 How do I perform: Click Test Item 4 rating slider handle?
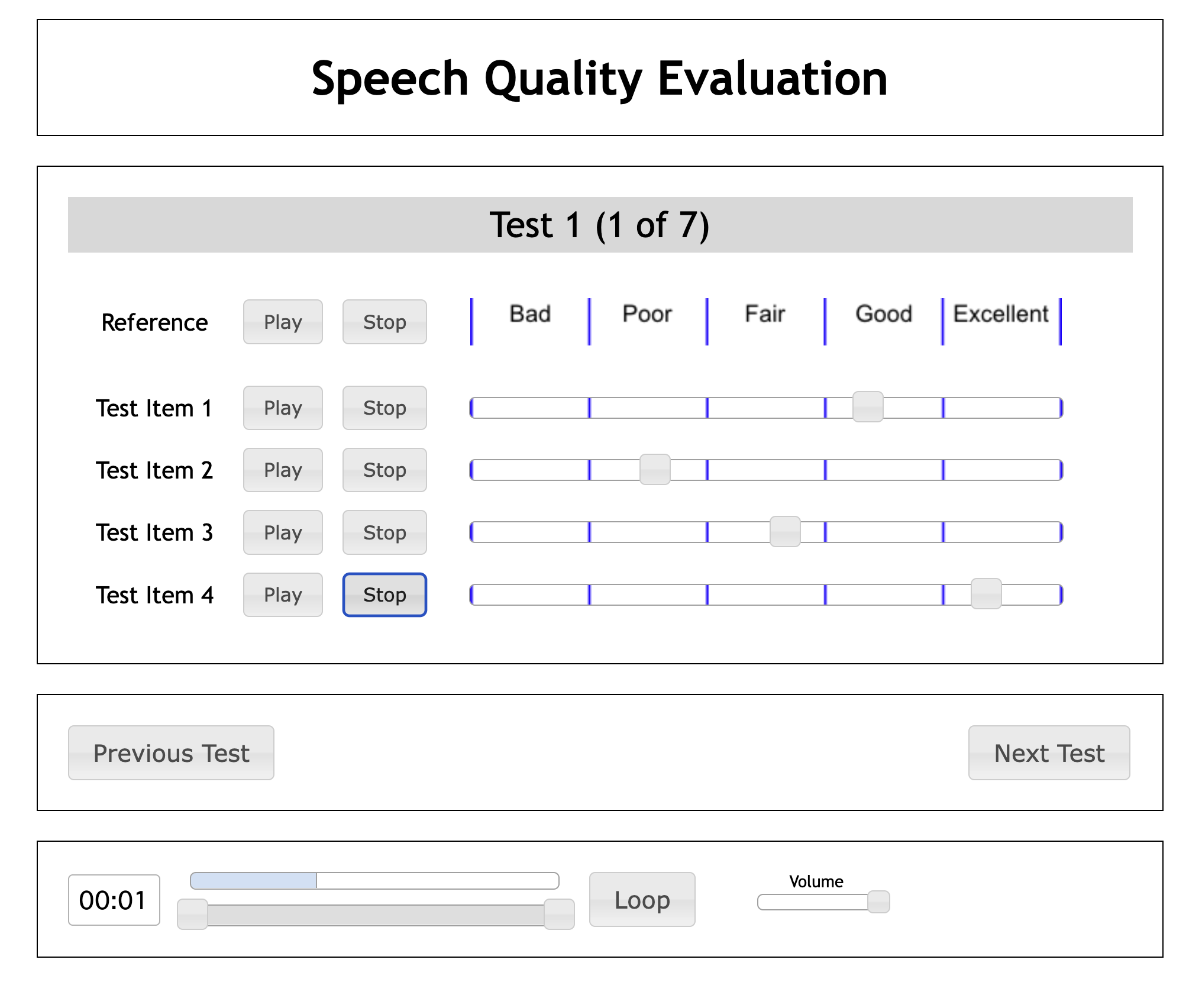tap(986, 594)
